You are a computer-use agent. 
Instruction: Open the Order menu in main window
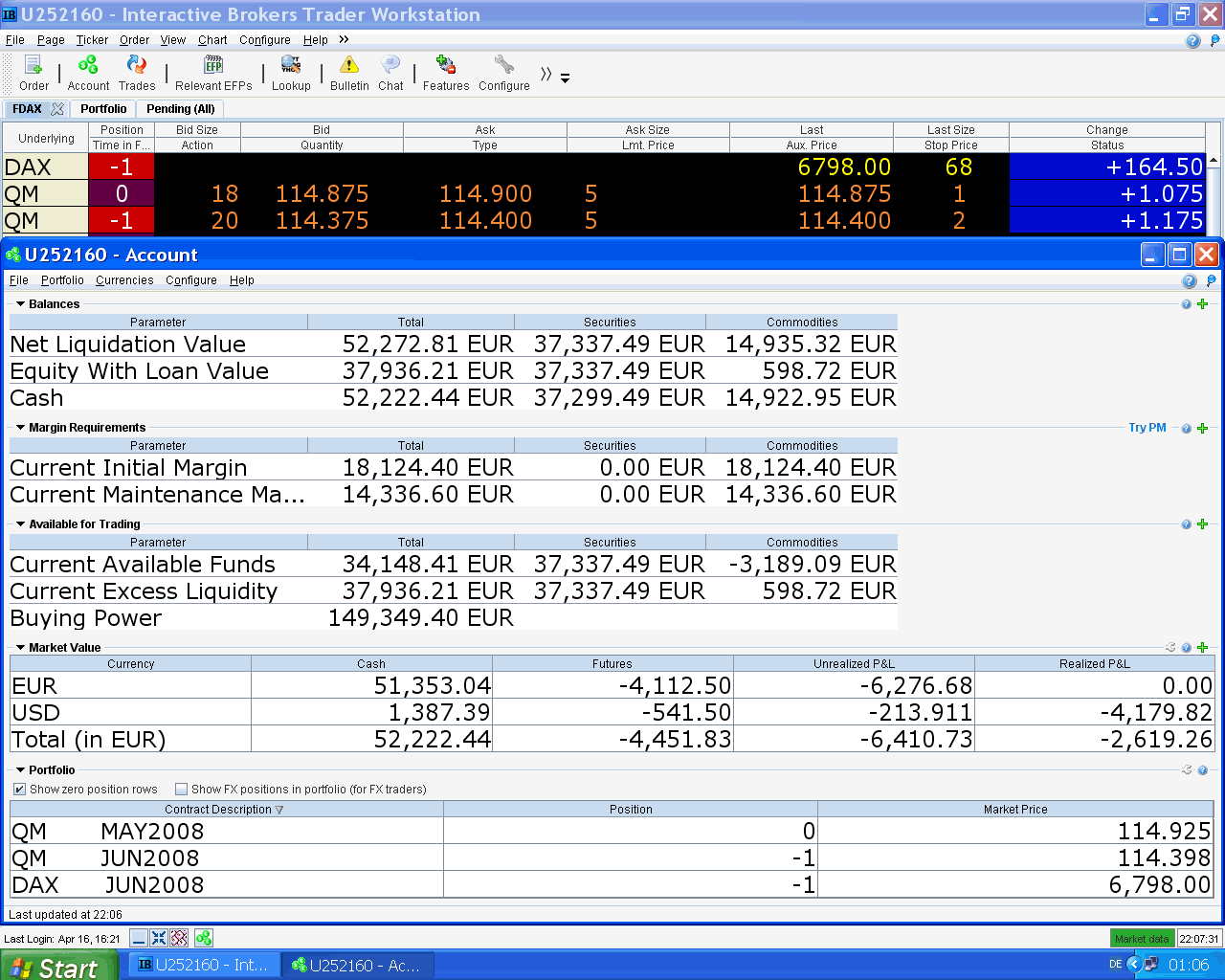(x=134, y=40)
